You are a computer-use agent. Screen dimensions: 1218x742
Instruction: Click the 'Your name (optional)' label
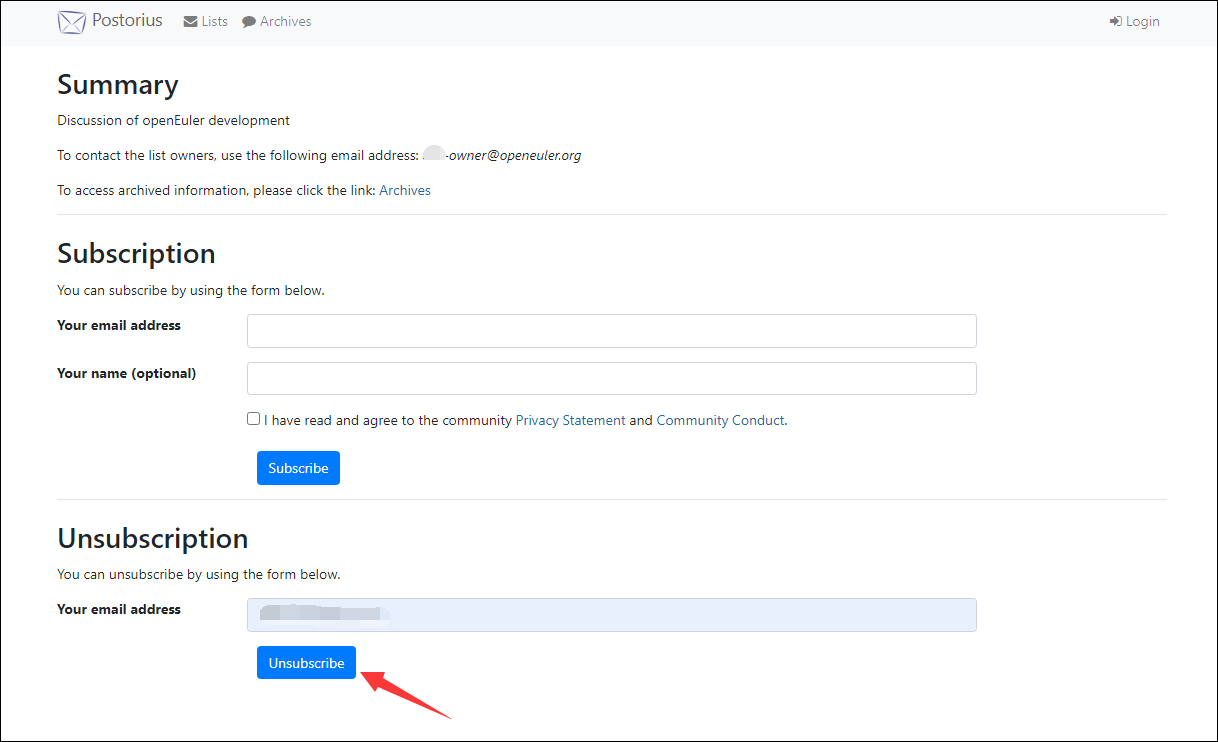(126, 374)
